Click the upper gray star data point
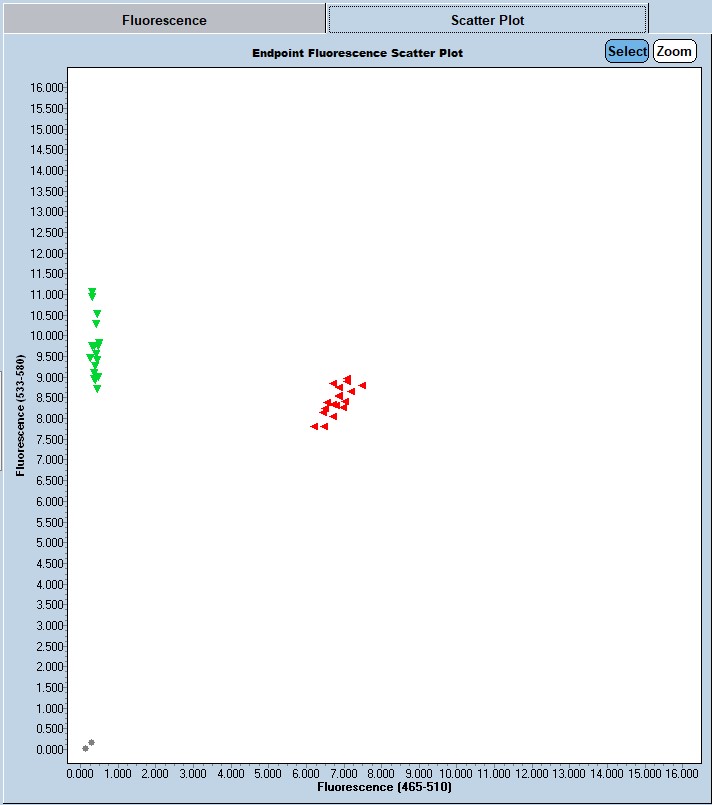This screenshot has height=805, width=712. pyautogui.click(x=92, y=743)
